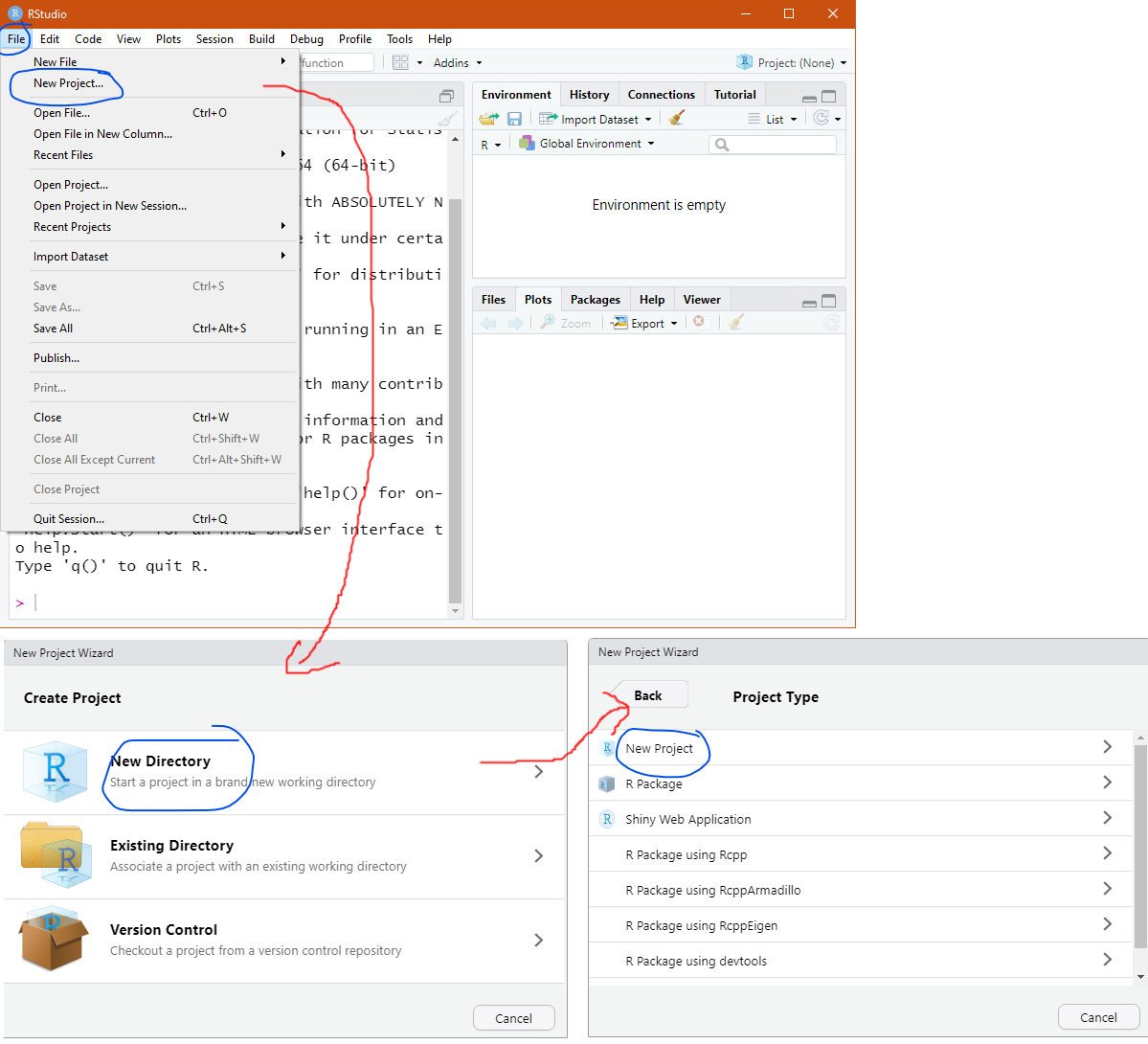1148x1044 pixels.
Task: Cancel the Create Project wizard
Action: [514, 1017]
